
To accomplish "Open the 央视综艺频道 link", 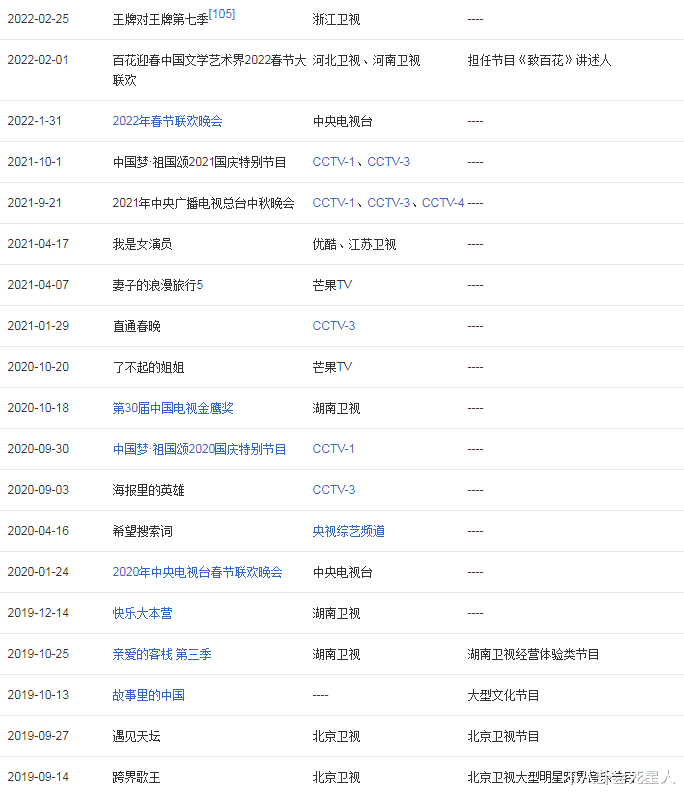I will click(x=348, y=532).
